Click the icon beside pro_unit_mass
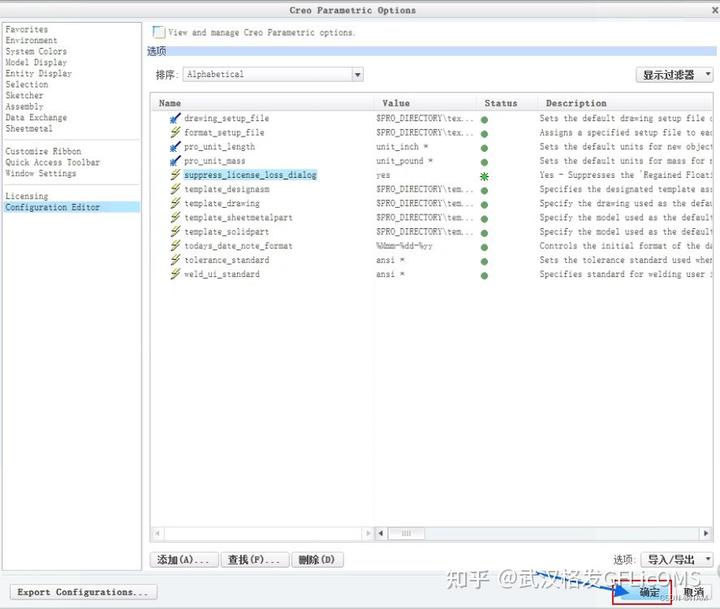 tap(175, 161)
